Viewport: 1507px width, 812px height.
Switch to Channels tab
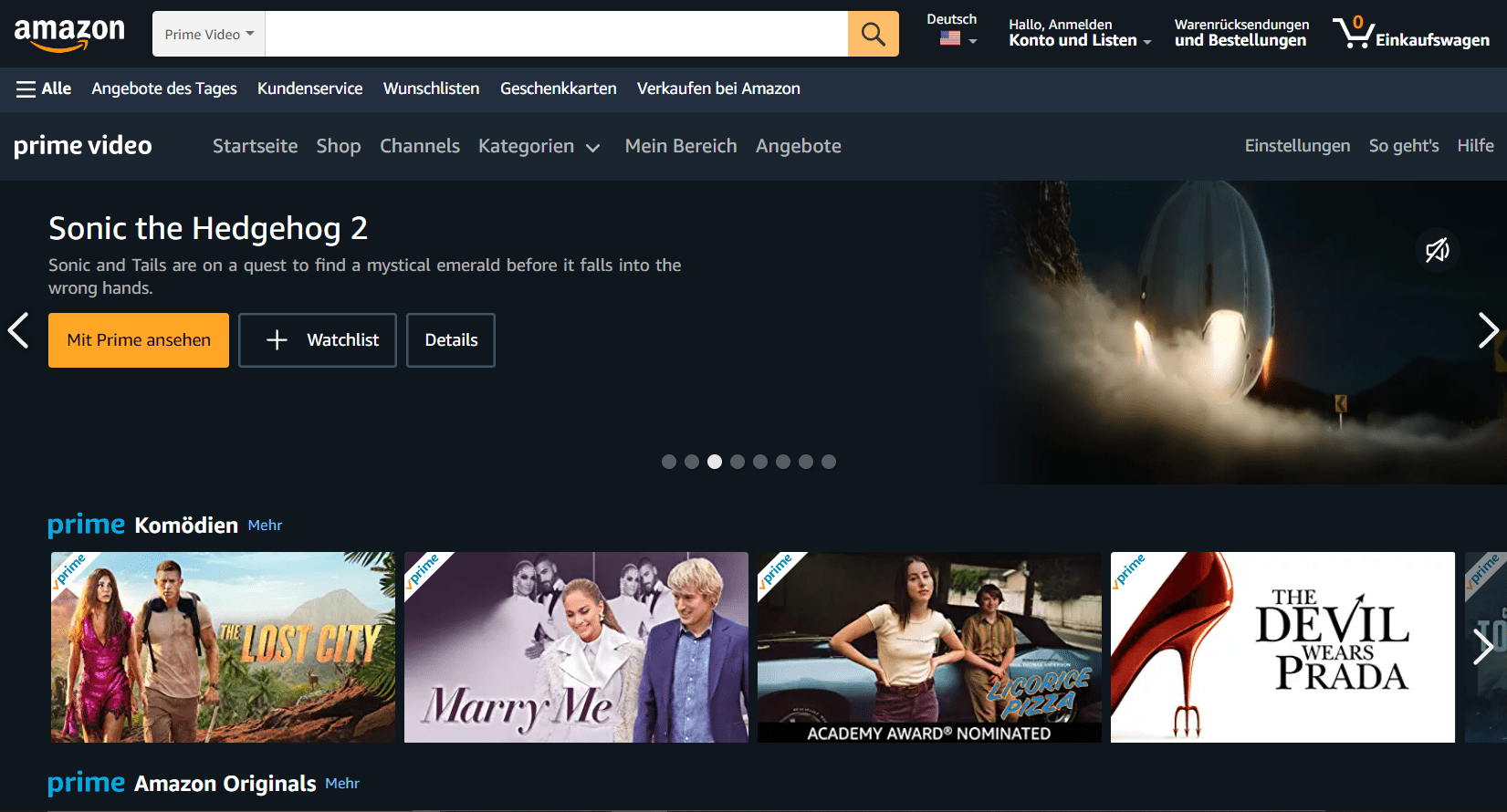[420, 146]
